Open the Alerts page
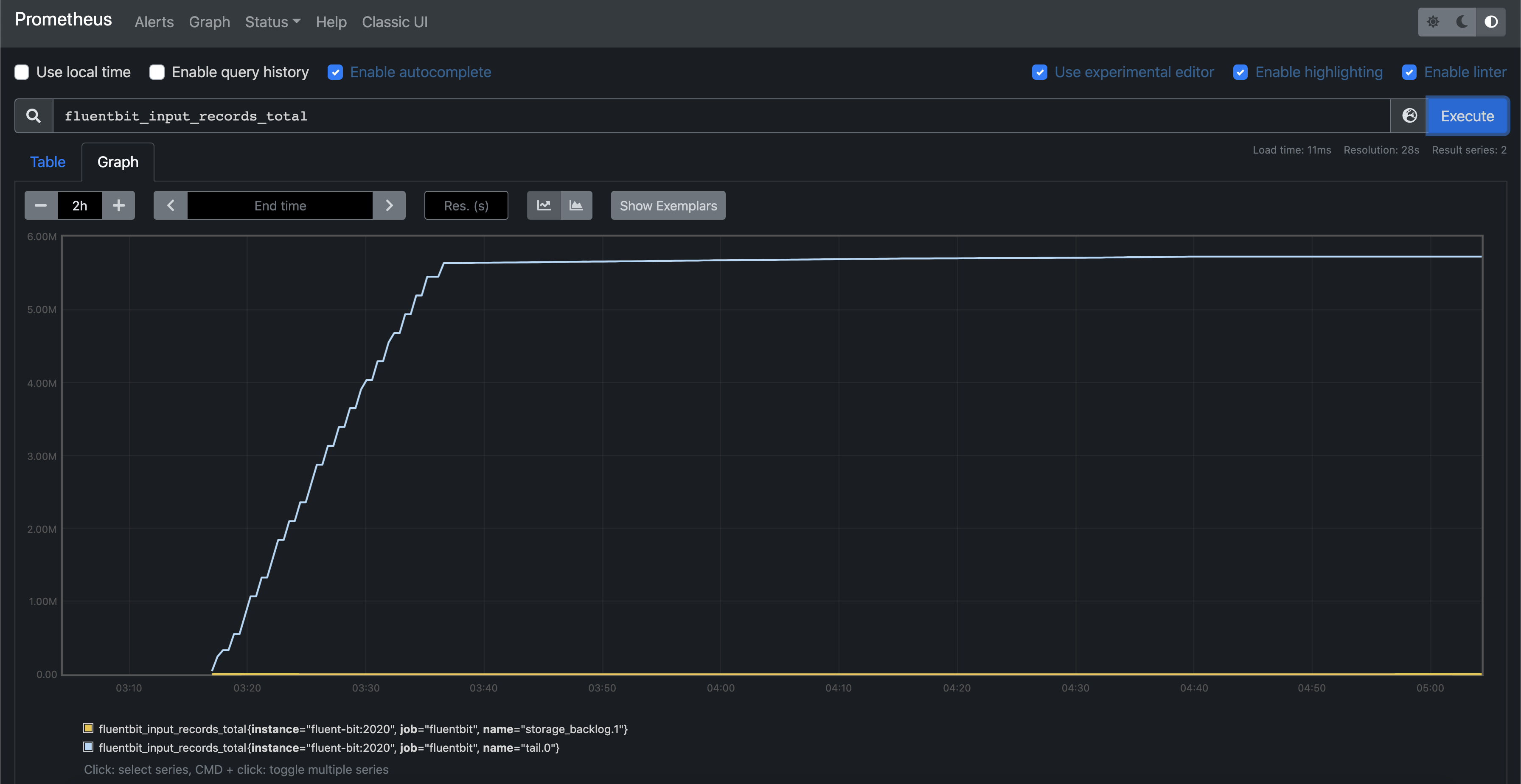 (154, 22)
